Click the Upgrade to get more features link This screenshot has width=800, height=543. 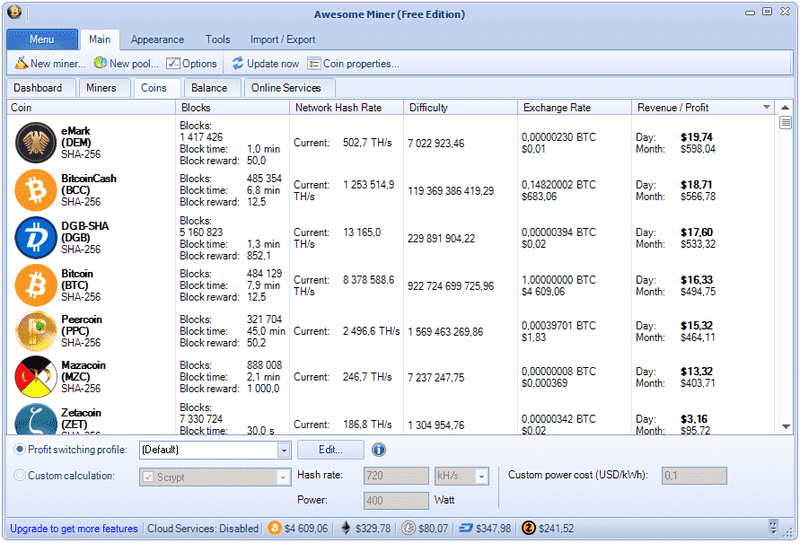[73, 528]
